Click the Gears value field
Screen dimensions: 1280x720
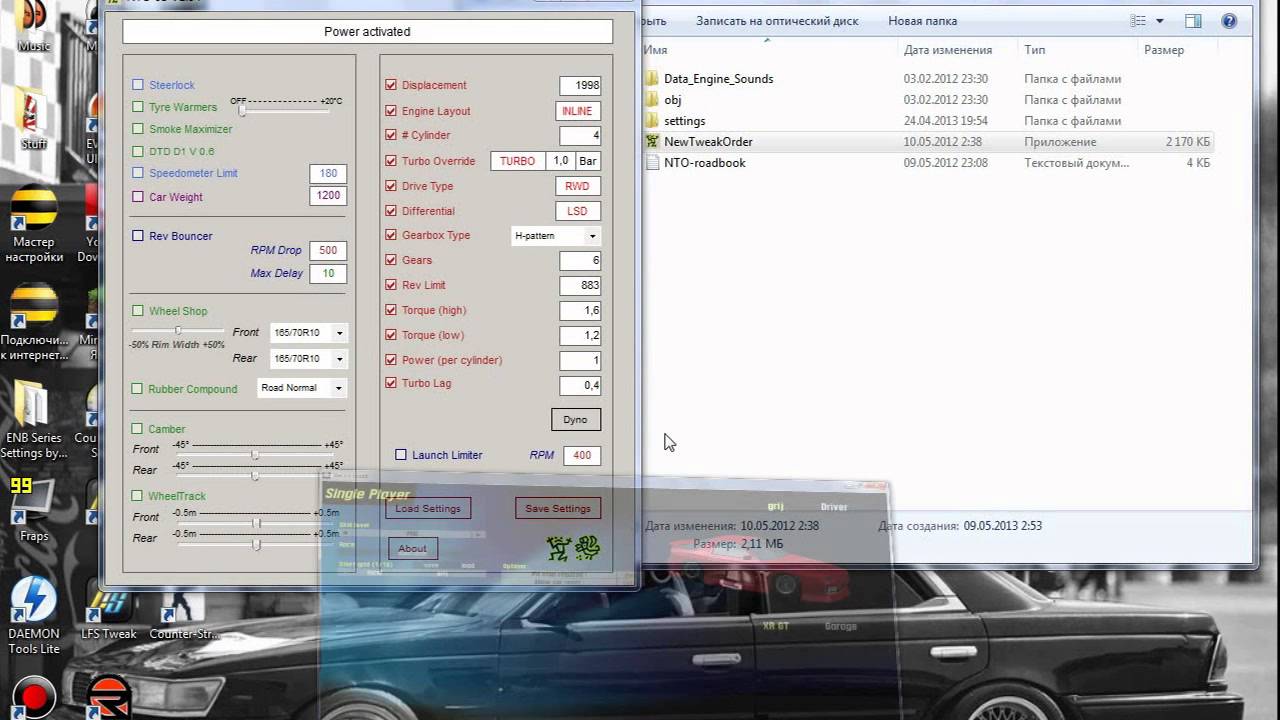[580, 260]
